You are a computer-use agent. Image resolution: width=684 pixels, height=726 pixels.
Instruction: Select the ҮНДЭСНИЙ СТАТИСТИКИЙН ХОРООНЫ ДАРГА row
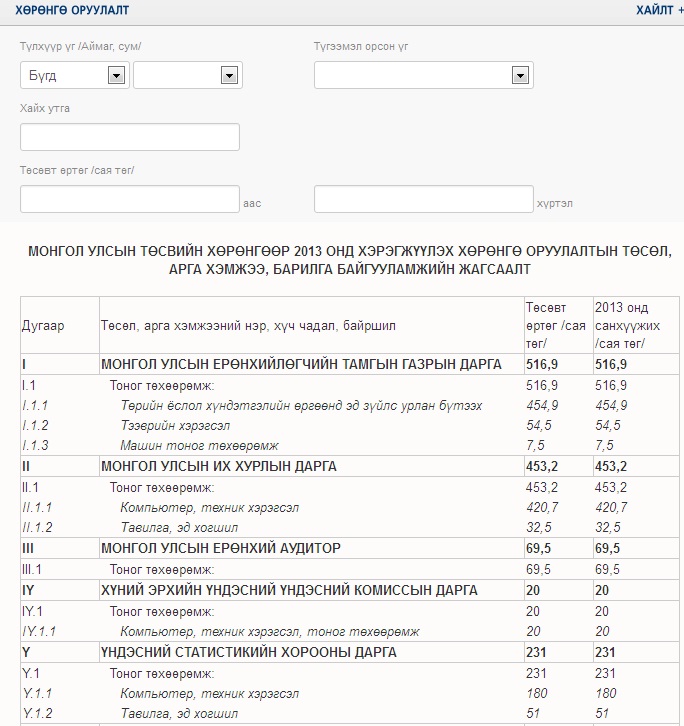click(x=249, y=653)
